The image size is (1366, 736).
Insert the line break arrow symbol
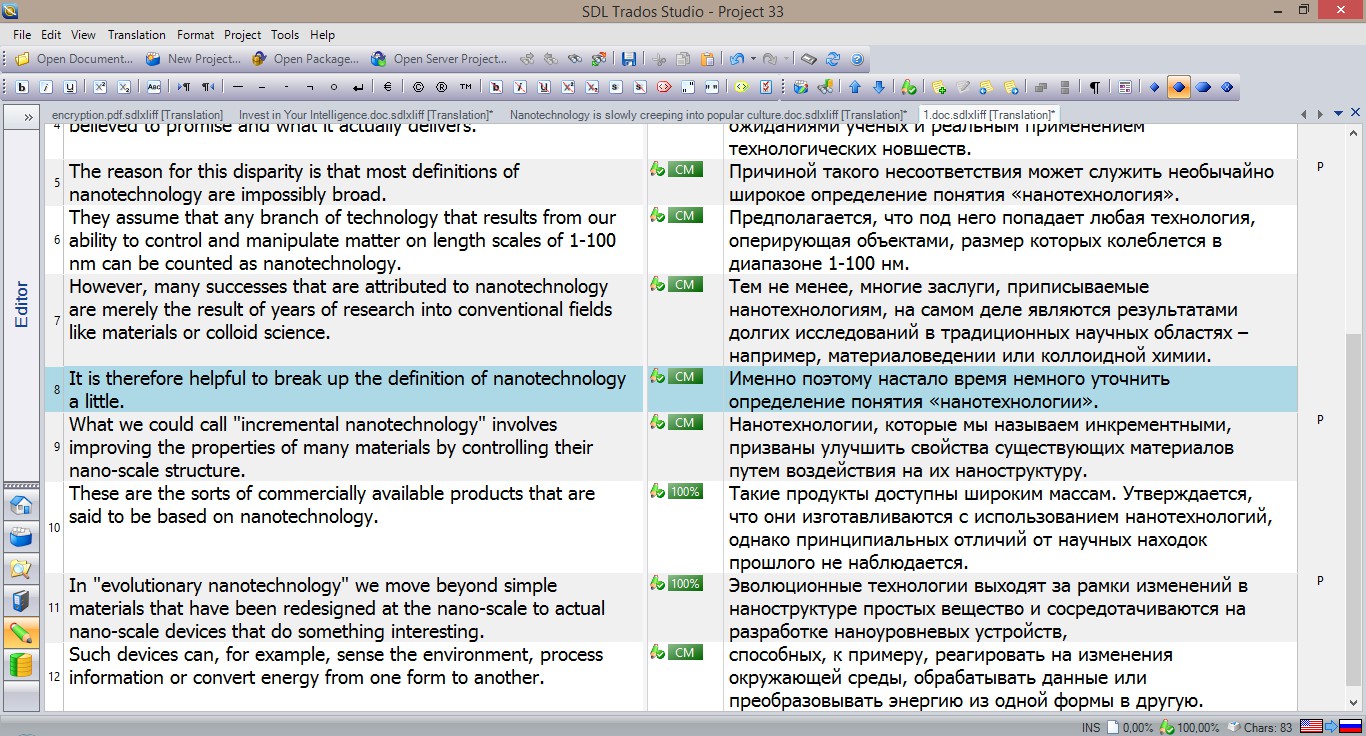point(358,87)
